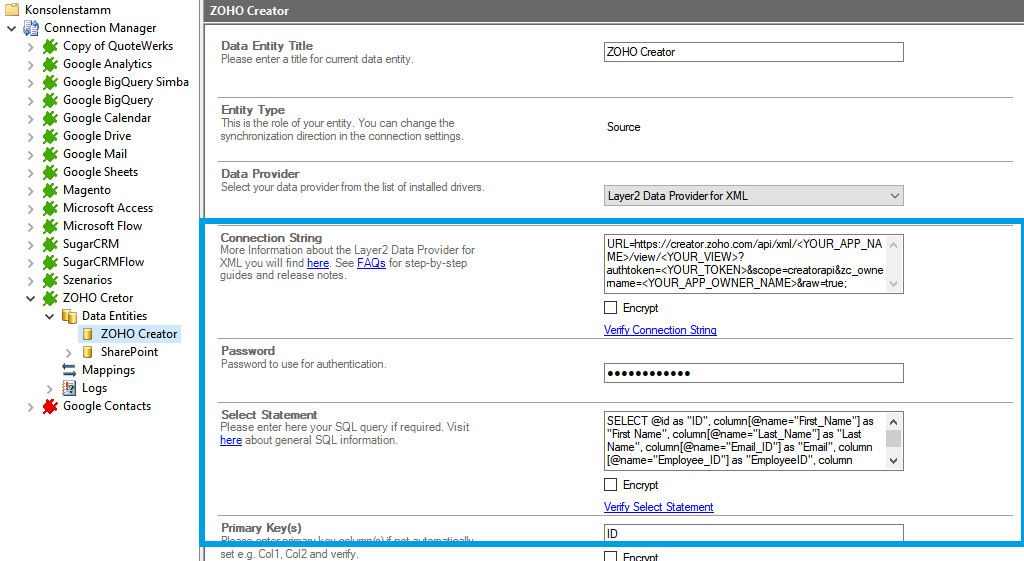Click the SharePoint data entity icon
1024x561 pixels.
coord(88,352)
